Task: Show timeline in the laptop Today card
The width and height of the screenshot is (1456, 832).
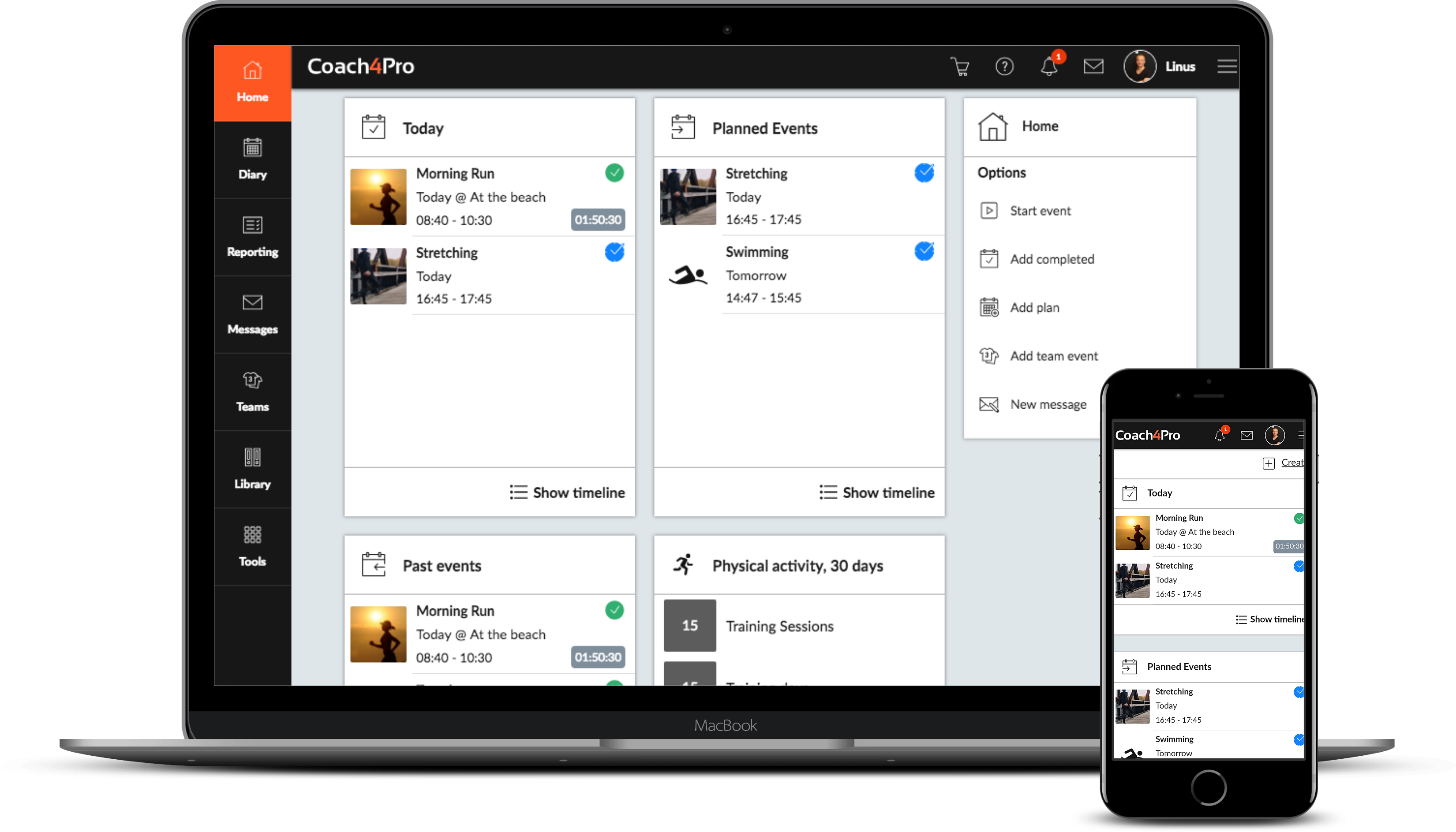Action: (x=567, y=493)
